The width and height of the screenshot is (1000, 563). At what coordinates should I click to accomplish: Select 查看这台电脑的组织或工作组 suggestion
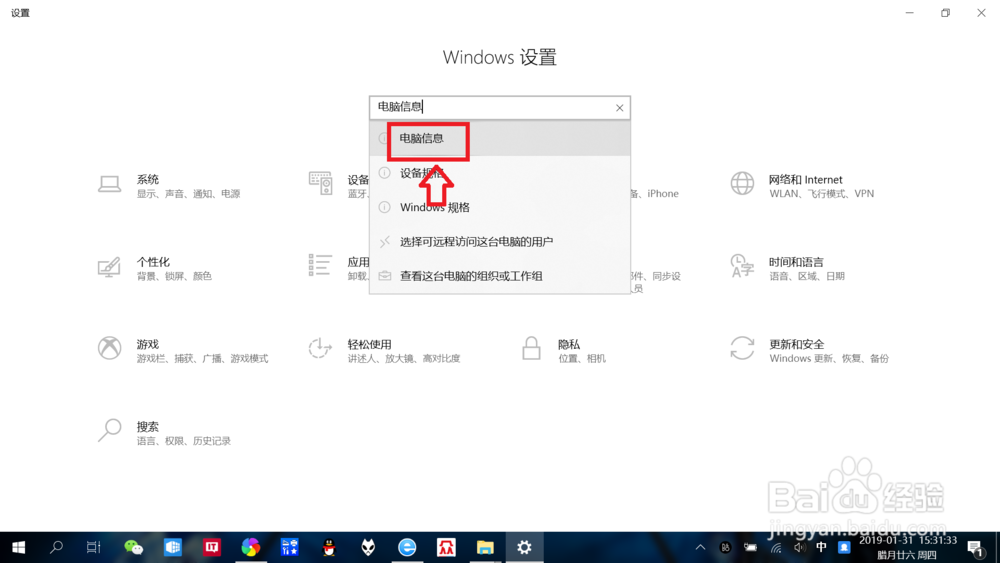click(x=499, y=276)
